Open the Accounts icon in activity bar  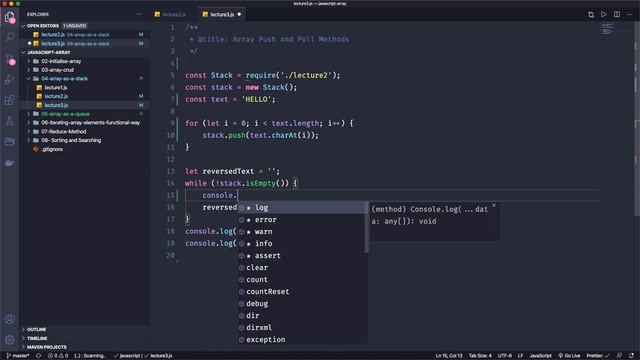pyautogui.click(x=9, y=319)
